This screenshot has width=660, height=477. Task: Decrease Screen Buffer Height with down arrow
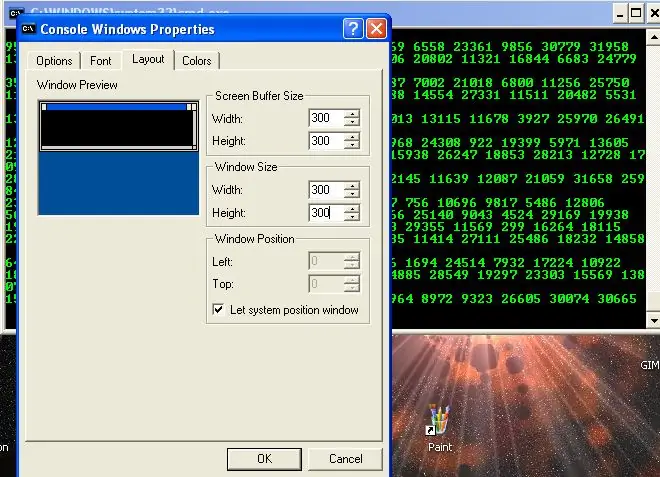point(352,144)
